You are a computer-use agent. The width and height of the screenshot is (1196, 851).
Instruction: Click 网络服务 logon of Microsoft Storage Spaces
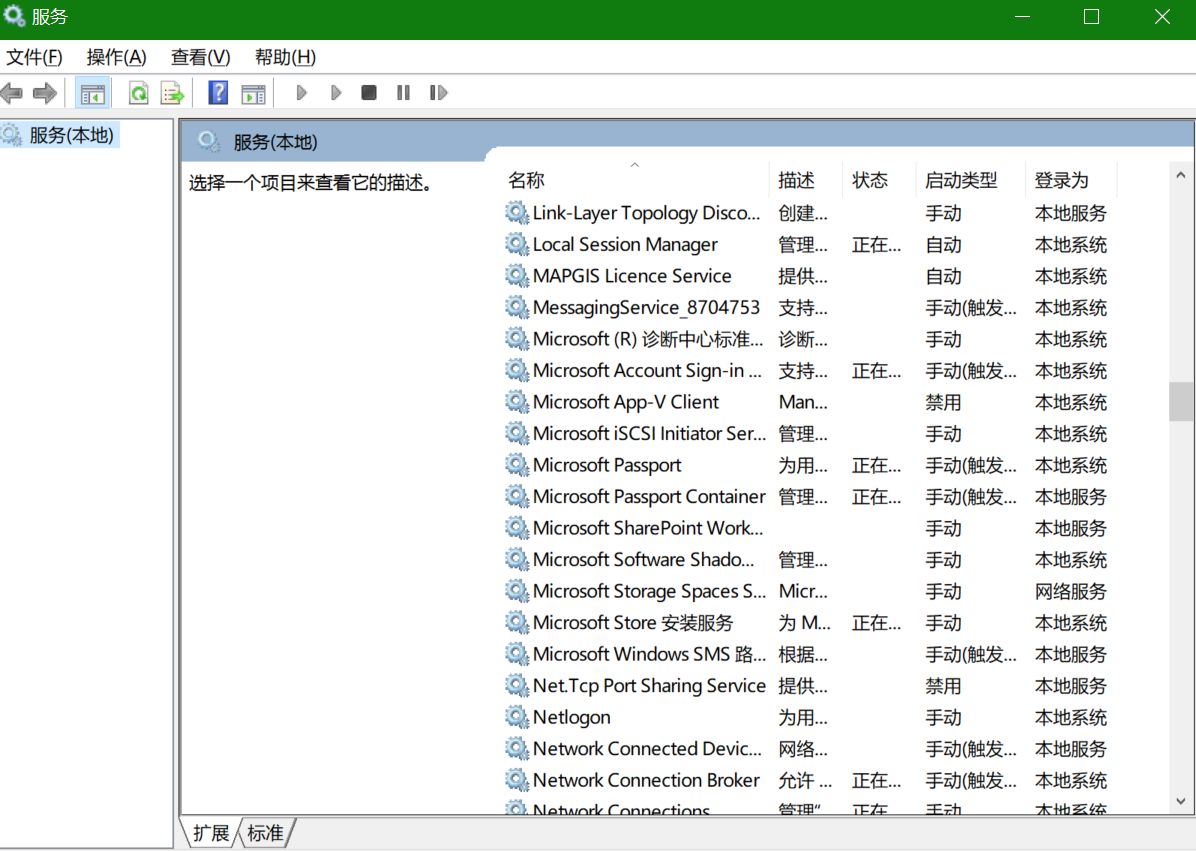tap(1070, 591)
